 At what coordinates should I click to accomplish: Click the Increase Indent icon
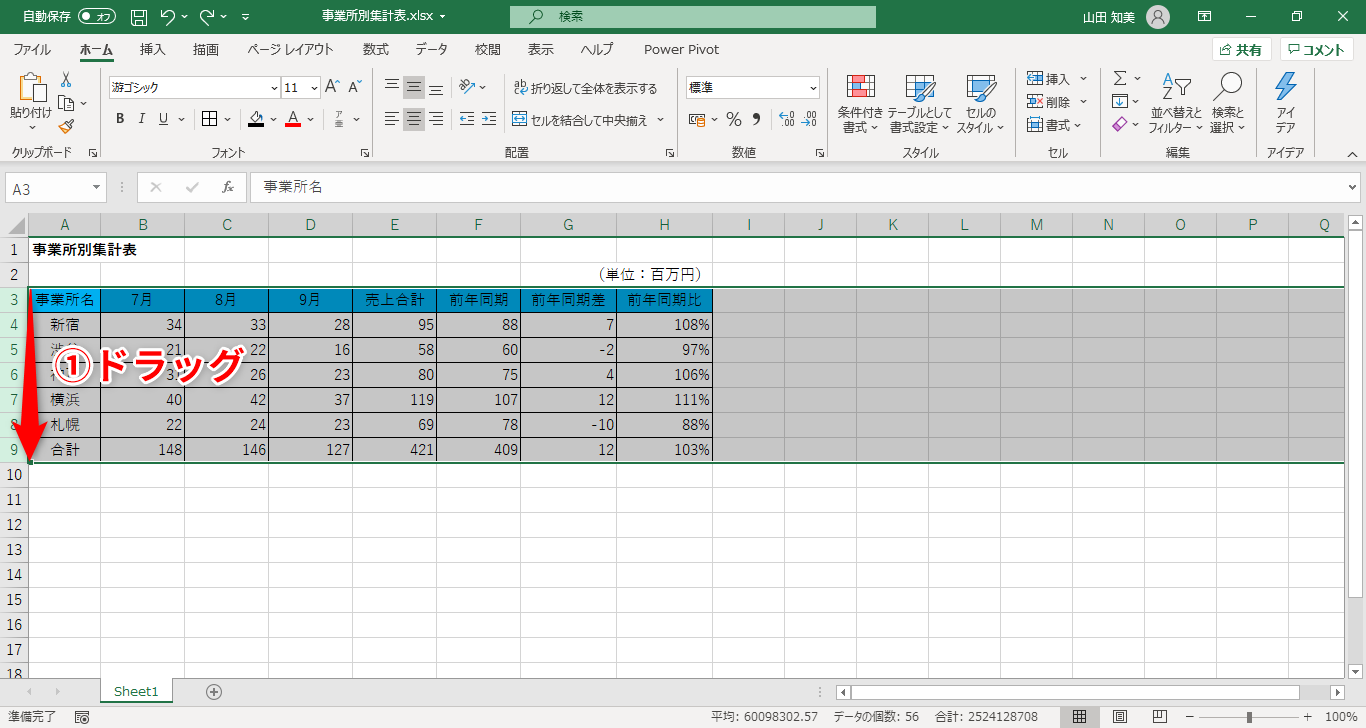488,119
